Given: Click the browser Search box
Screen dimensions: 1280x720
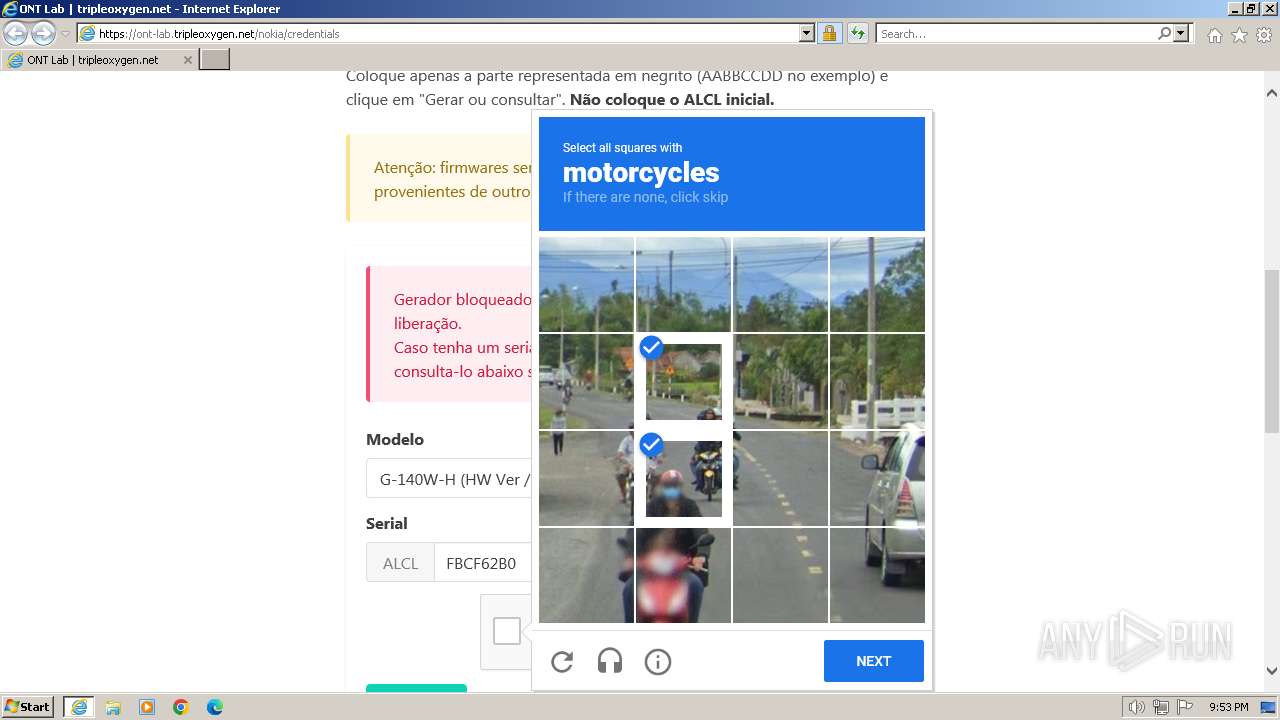Looking at the screenshot, I should tap(1015, 33).
